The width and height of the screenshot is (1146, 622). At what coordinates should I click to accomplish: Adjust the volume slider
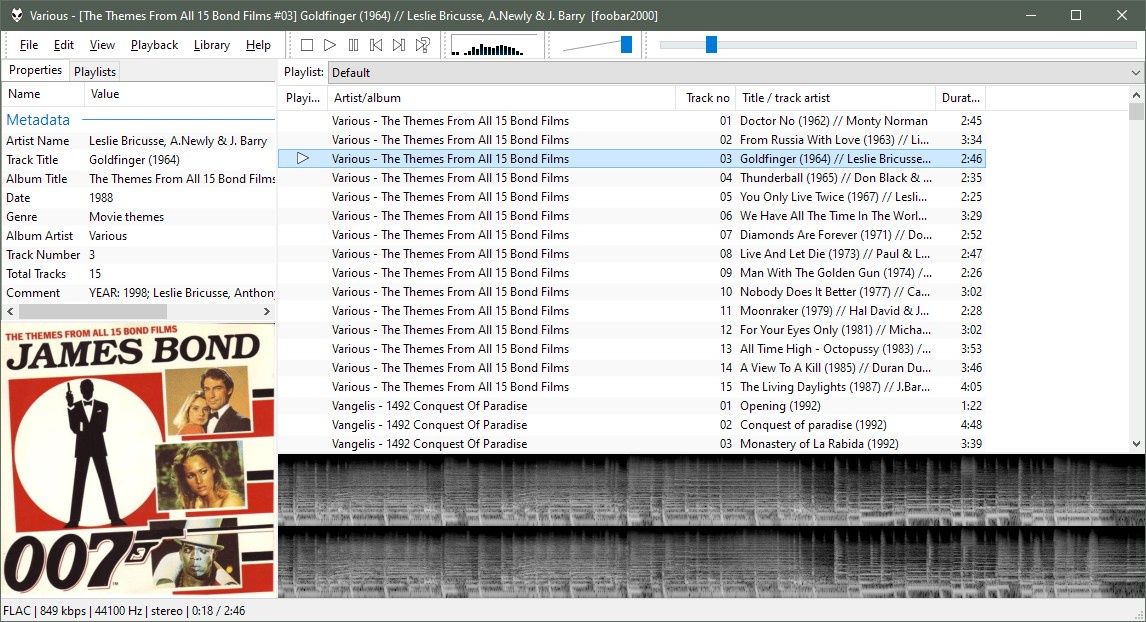pyautogui.click(x=626, y=45)
